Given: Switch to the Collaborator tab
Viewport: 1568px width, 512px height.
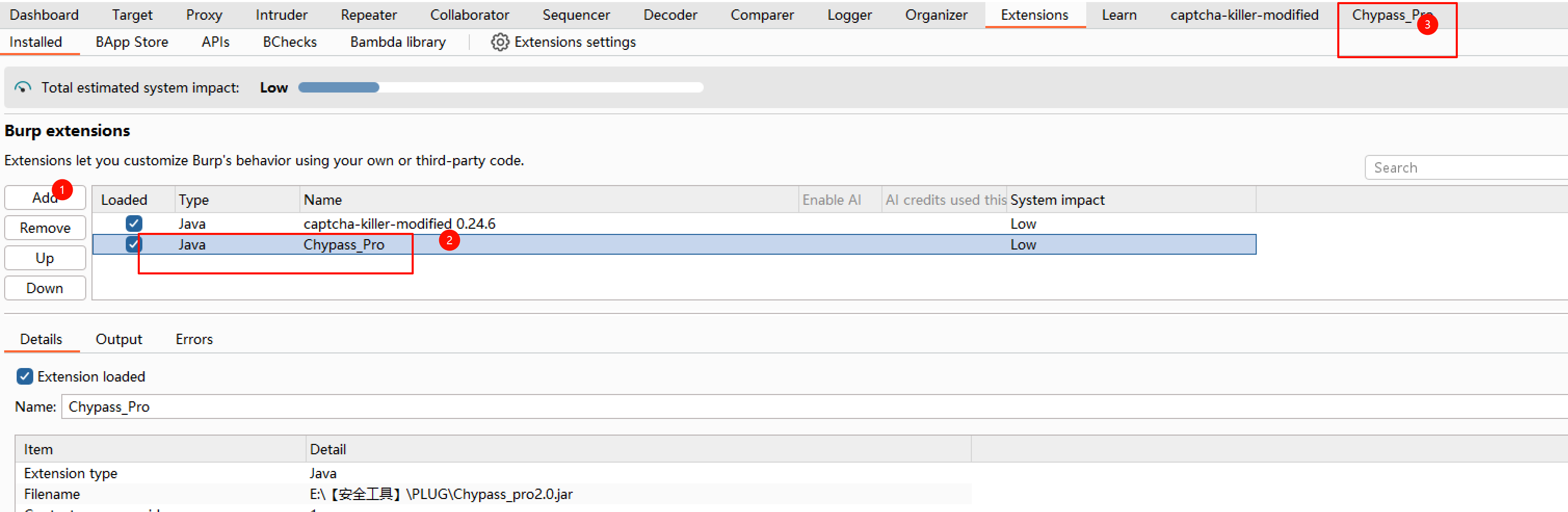Looking at the screenshot, I should pos(469,15).
